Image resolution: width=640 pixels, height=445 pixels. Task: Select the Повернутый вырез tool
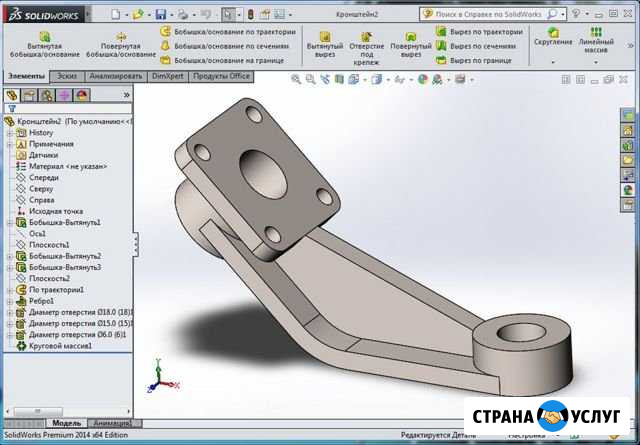tap(411, 44)
